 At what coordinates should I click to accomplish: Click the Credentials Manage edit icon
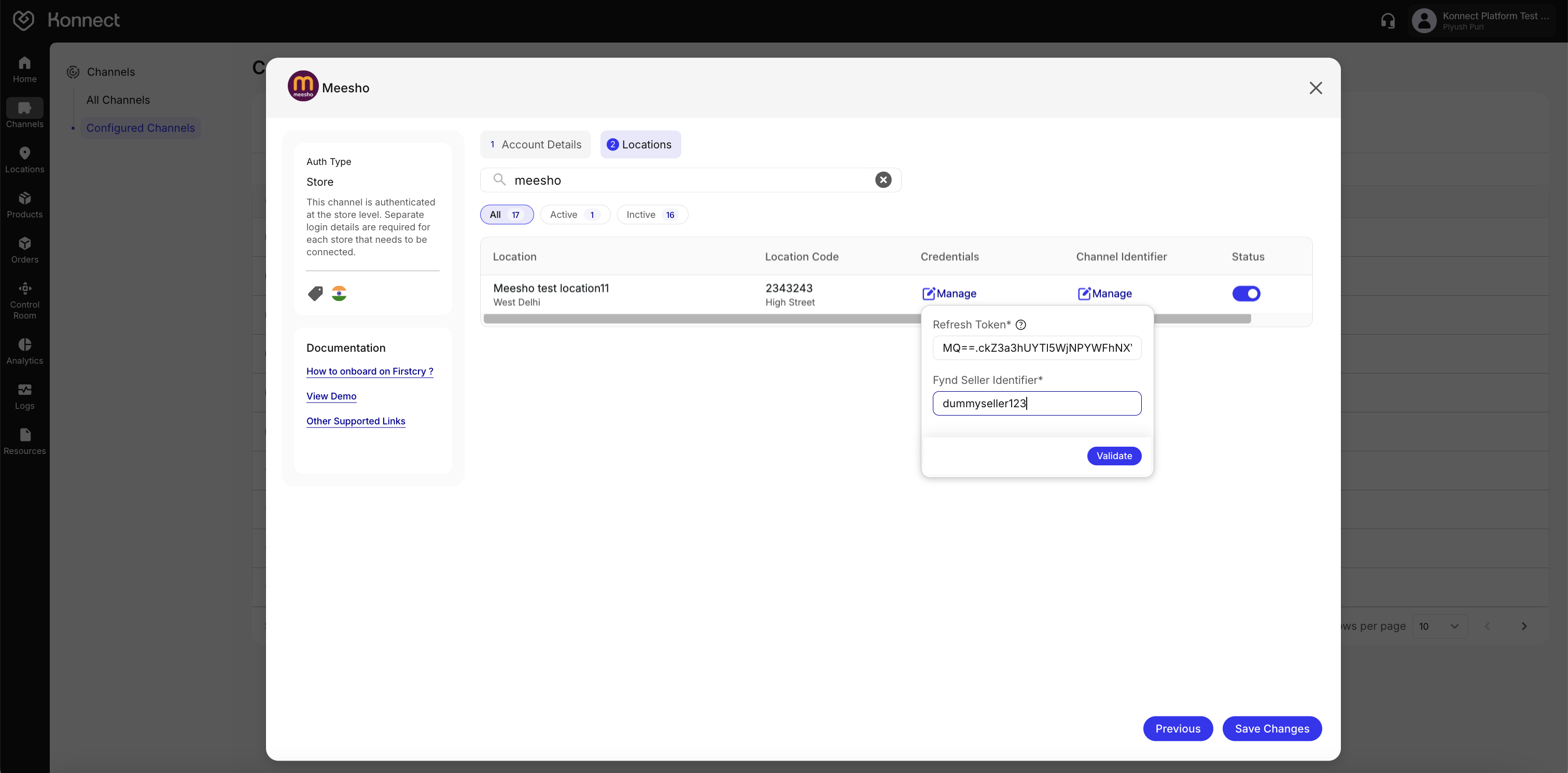[928, 294]
